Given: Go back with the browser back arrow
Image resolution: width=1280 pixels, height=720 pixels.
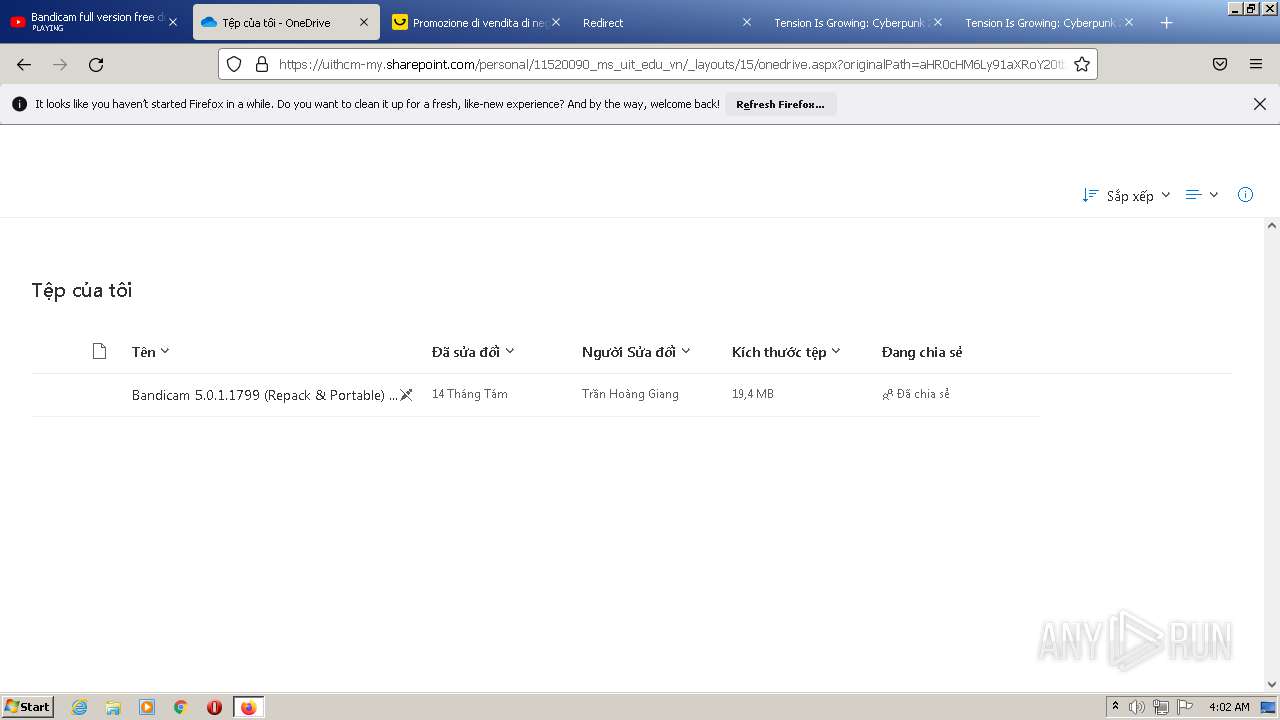Looking at the screenshot, I should click(24, 64).
